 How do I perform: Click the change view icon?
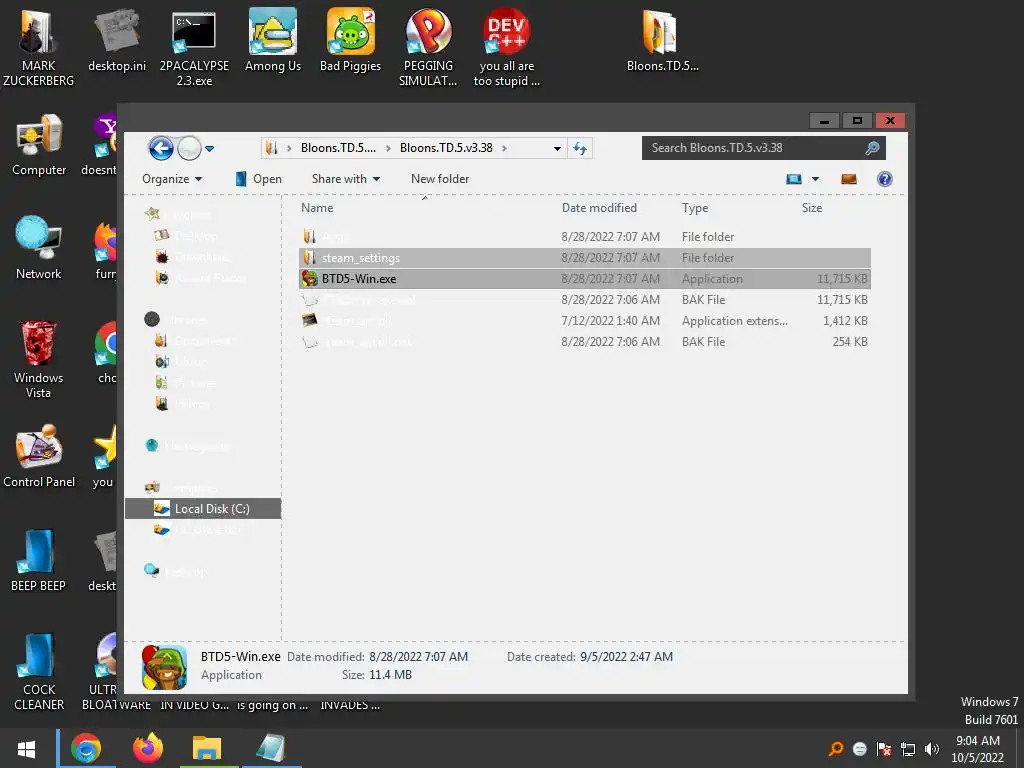click(x=793, y=179)
